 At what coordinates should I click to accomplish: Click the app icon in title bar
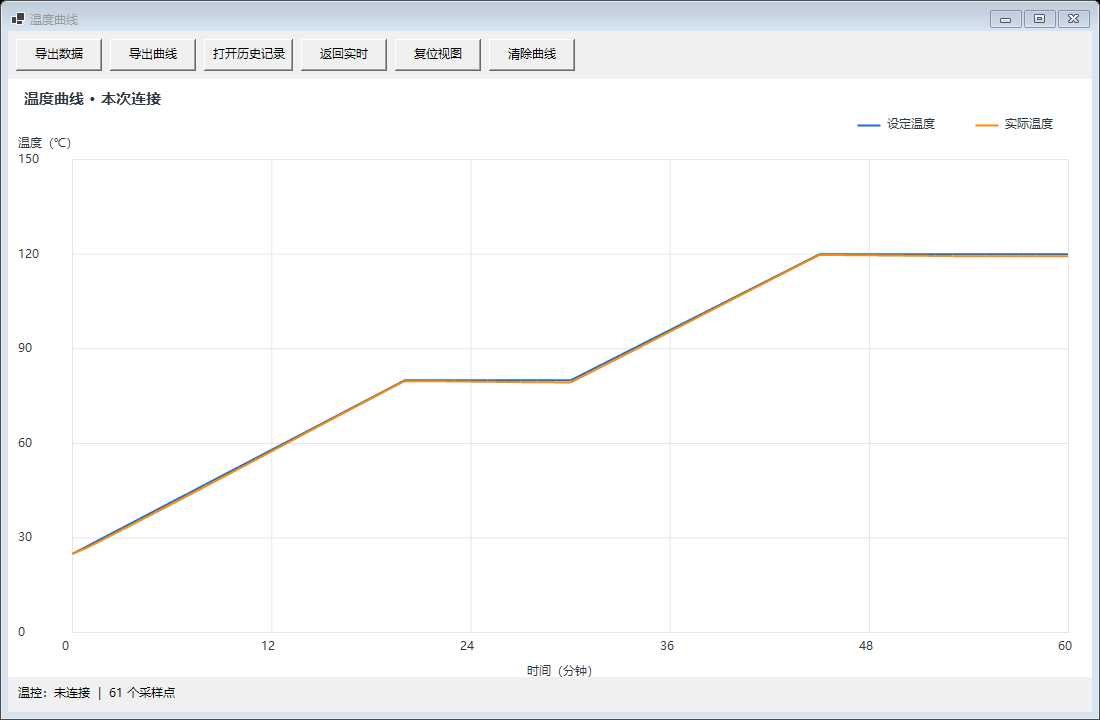pos(18,19)
